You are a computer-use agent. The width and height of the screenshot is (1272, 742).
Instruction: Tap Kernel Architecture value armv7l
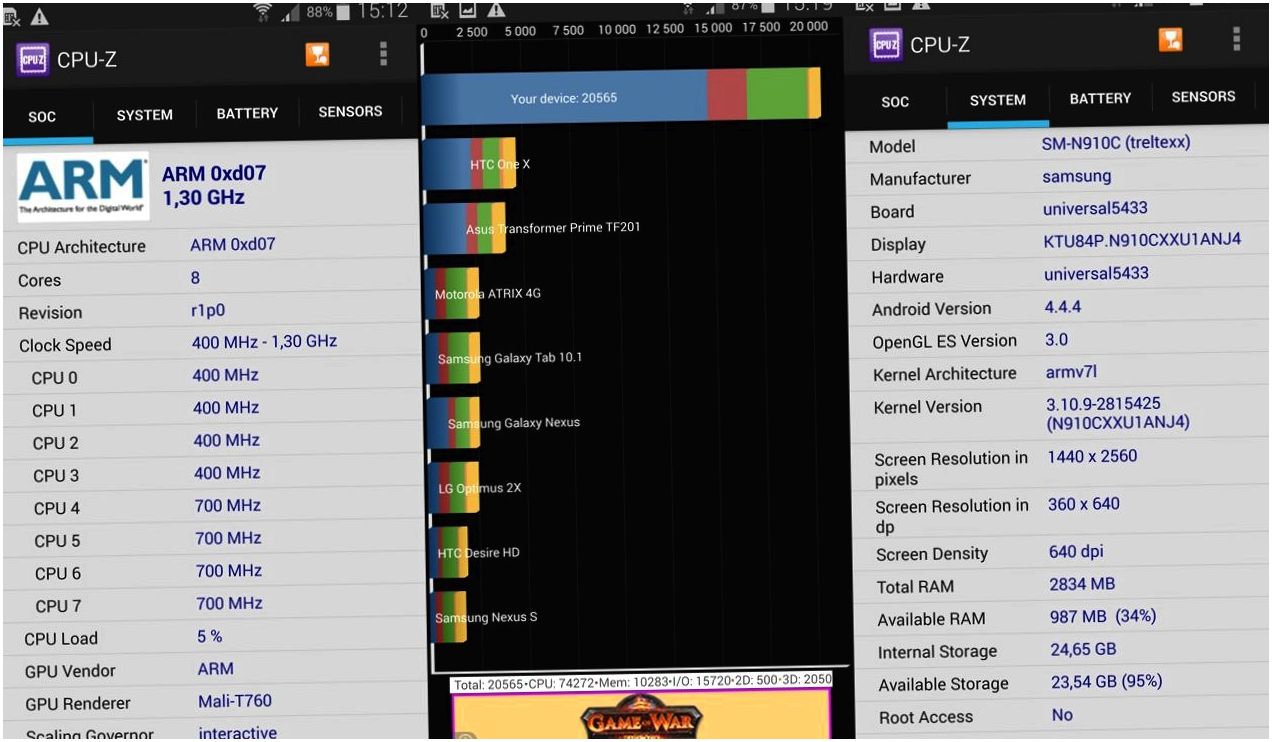click(x=1071, y=371)
